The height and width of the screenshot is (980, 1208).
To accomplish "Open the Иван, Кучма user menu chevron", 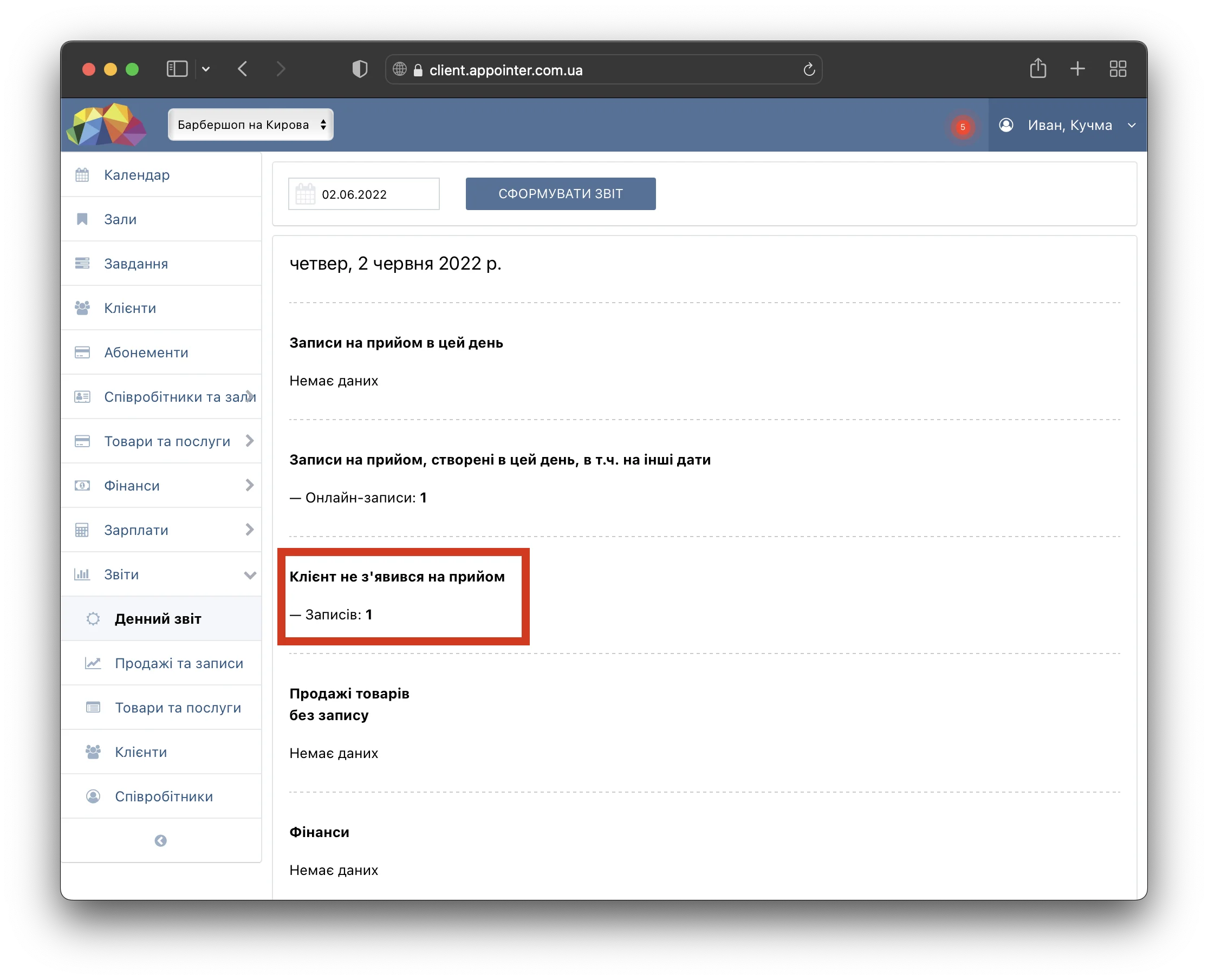I will 1132,125.
